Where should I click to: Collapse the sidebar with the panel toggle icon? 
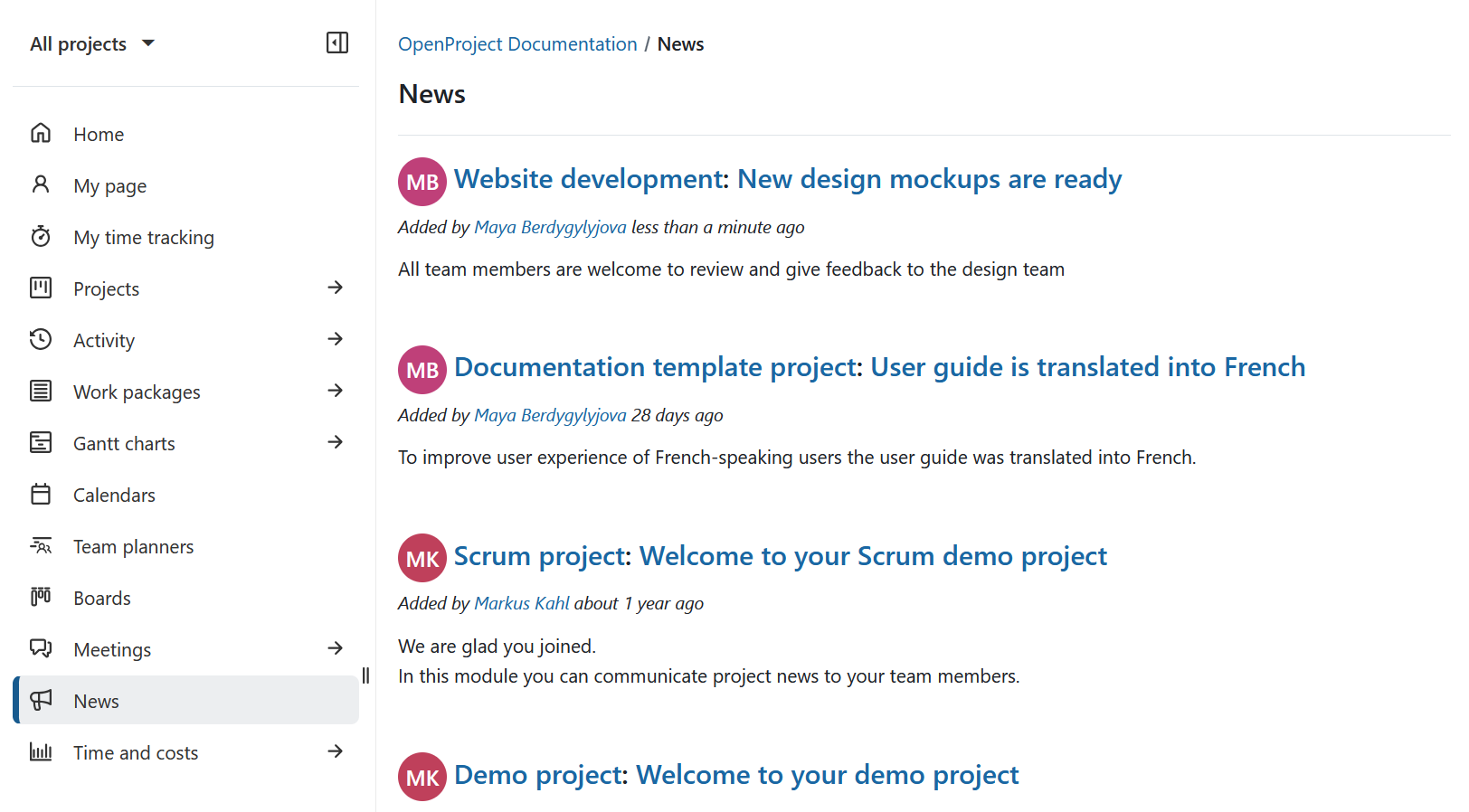(336, 43)
